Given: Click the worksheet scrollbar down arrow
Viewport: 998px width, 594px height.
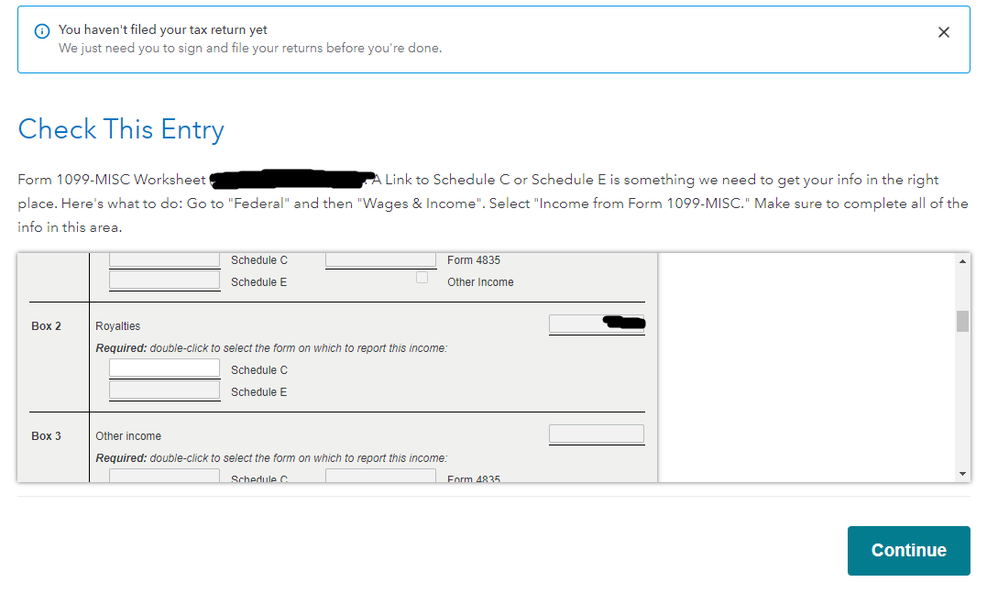Looking at the screenshot, I should coord(962,474).
